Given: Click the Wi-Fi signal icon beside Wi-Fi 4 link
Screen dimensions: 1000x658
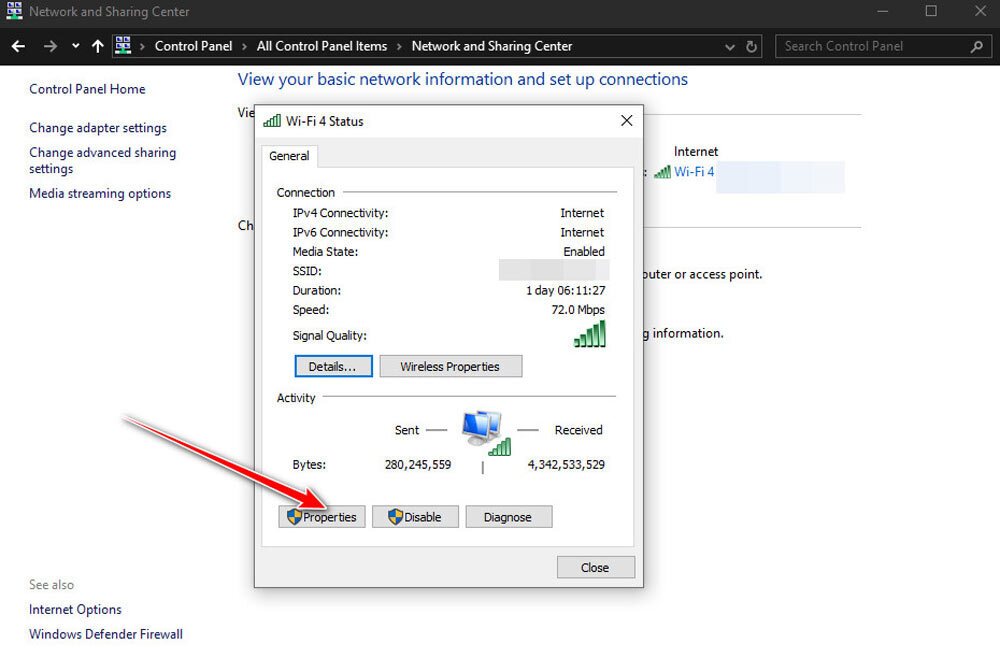Looking at the screenshot, I should (x=663, y=172).
